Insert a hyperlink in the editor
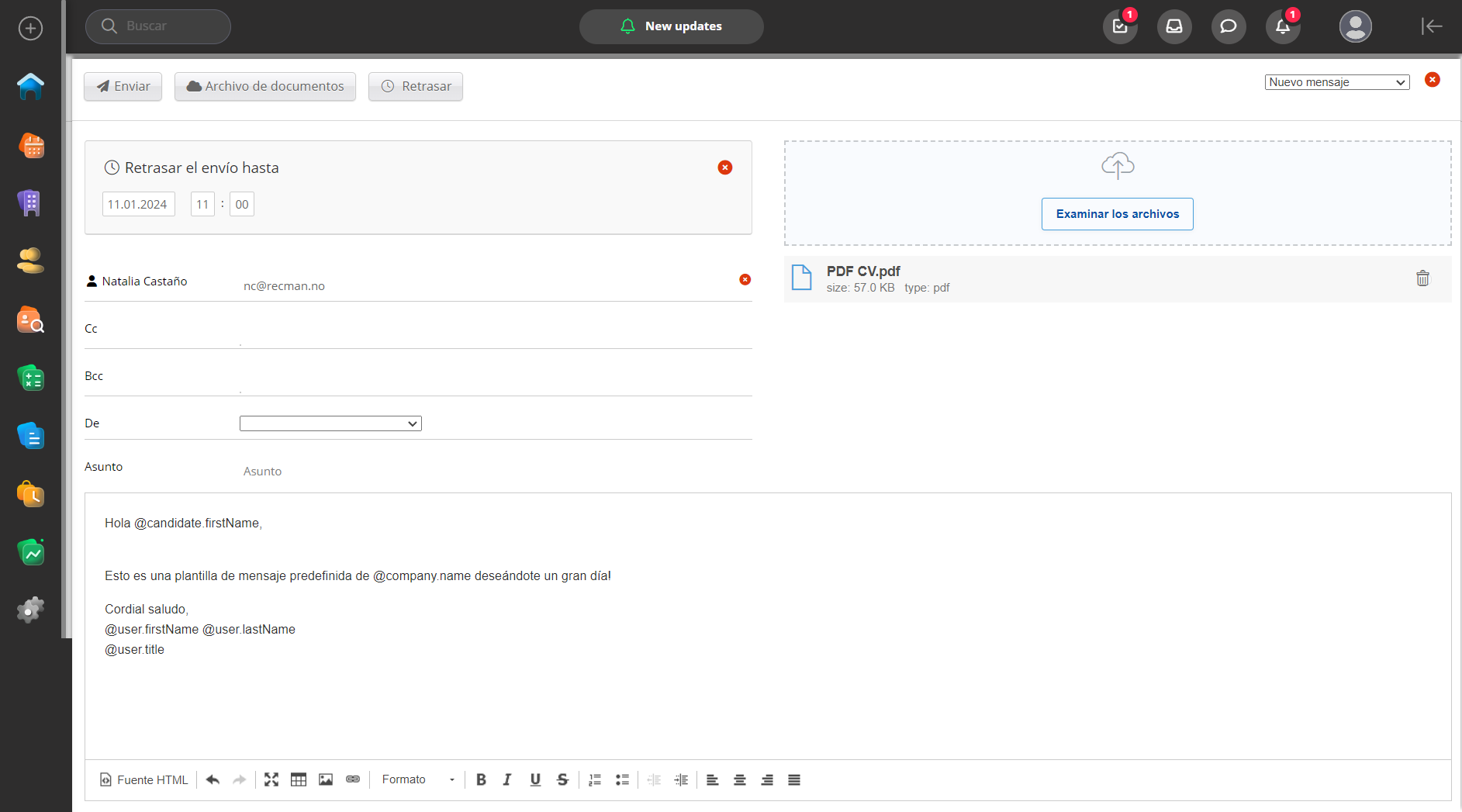This screenshot has width=1462, height=812. pyautogui.click(x=353, y=779)
